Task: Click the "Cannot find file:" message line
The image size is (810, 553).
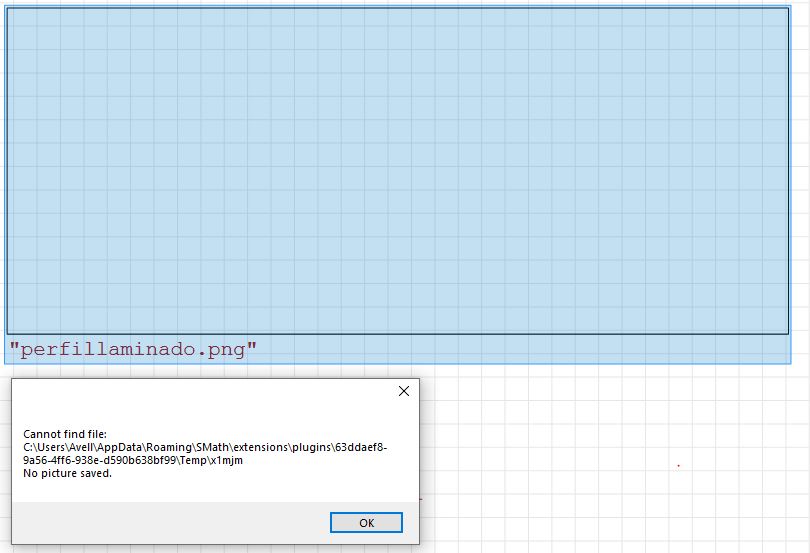Action: coord(65,434)
